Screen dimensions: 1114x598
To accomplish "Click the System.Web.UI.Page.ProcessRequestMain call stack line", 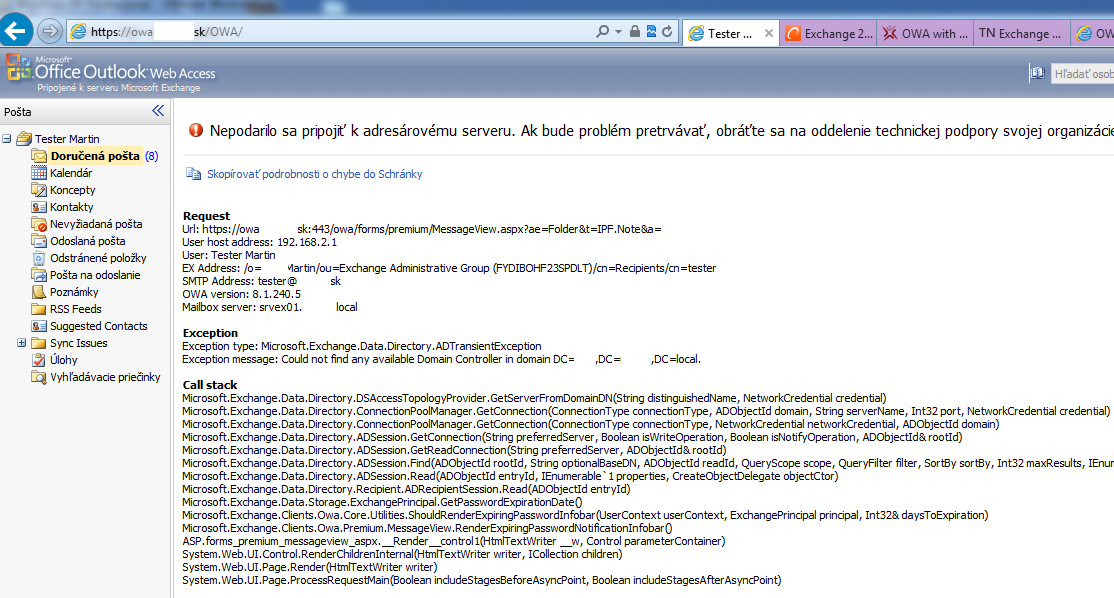I will pos(482,580).
